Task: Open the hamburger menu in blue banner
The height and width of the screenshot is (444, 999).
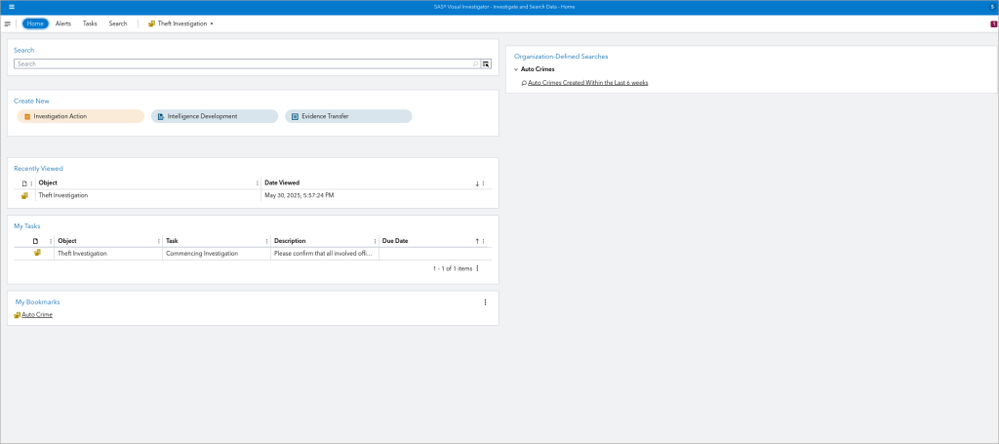Action: (x=11, y=6)
